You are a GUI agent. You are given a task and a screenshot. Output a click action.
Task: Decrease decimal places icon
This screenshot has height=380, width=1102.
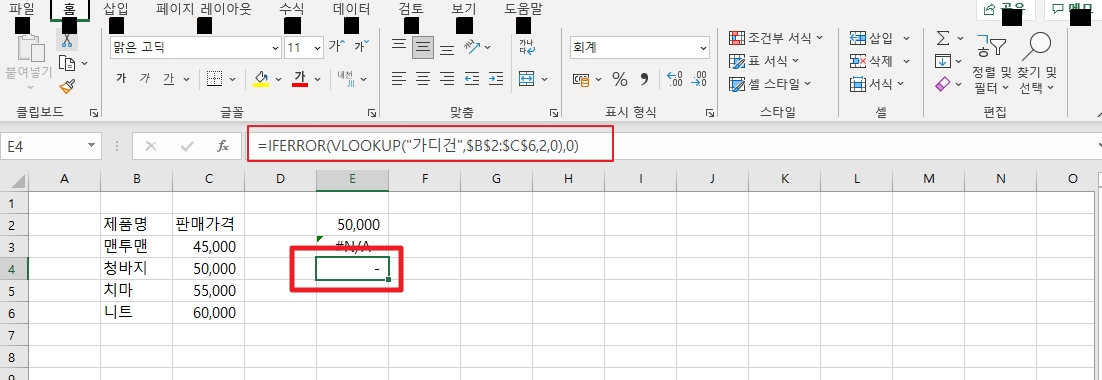point(699,79)
